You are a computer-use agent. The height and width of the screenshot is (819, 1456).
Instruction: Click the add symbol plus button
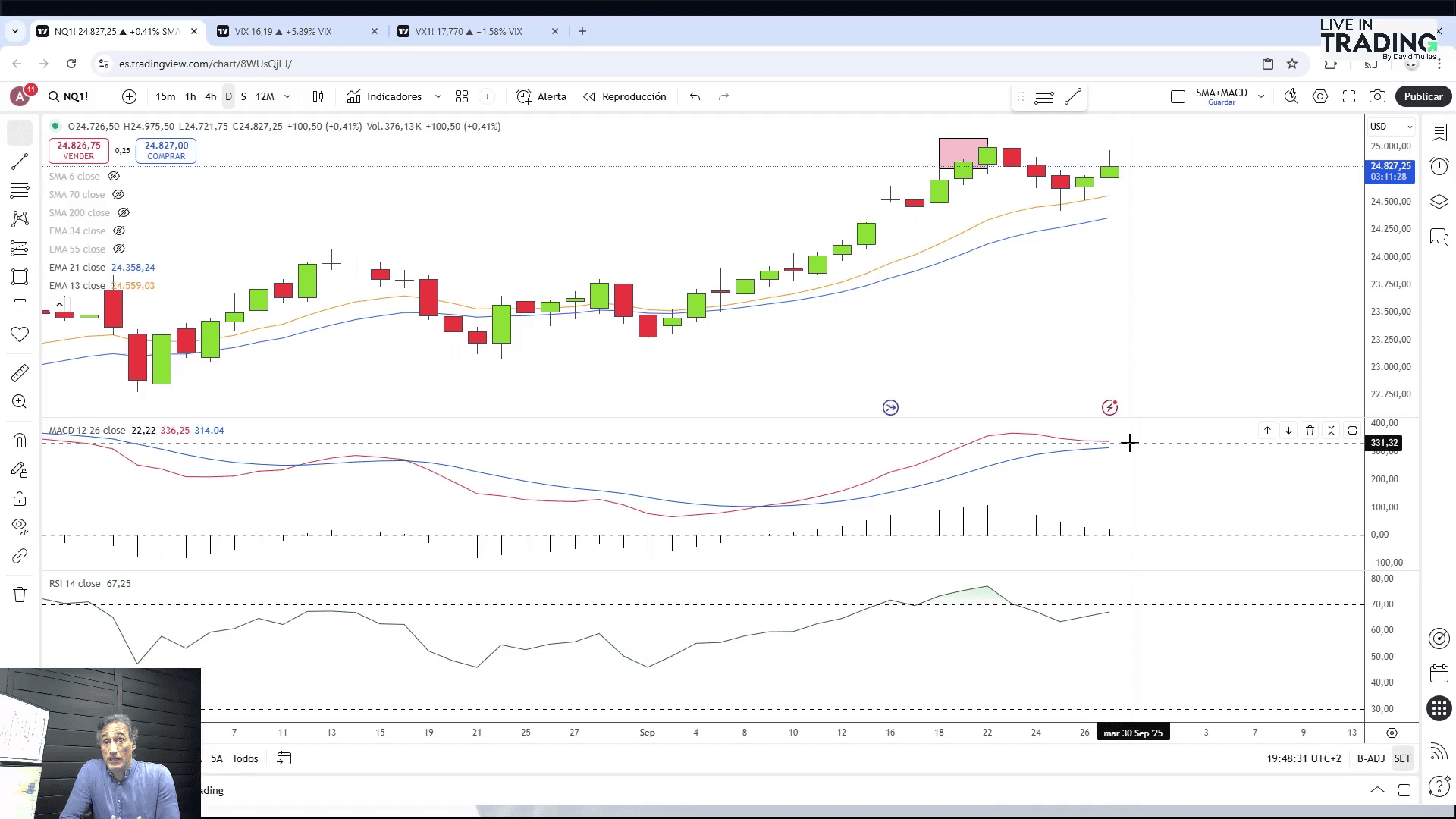(x=129, y=96)
